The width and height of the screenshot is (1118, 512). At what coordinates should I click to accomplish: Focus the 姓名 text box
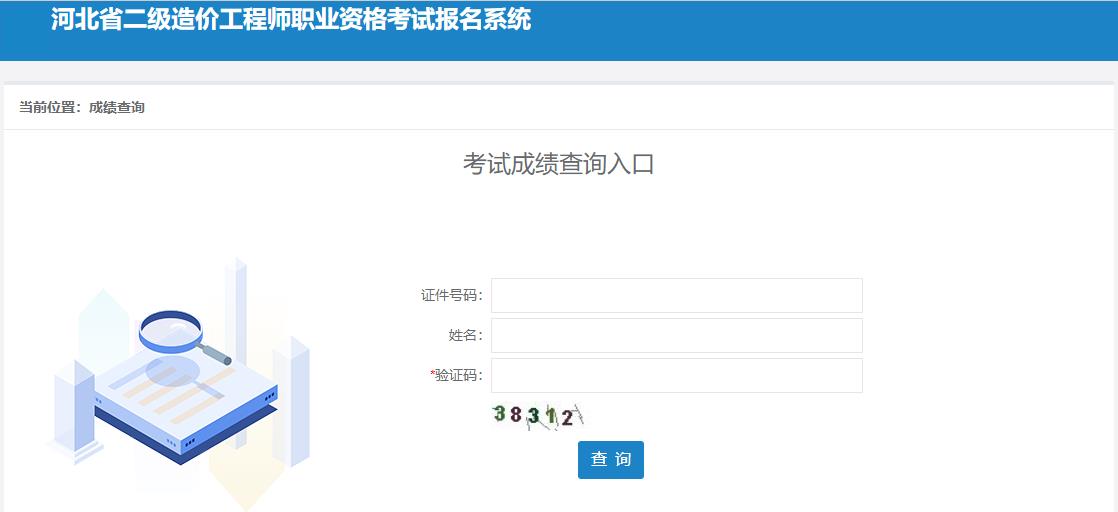click(x=676, y=335)
